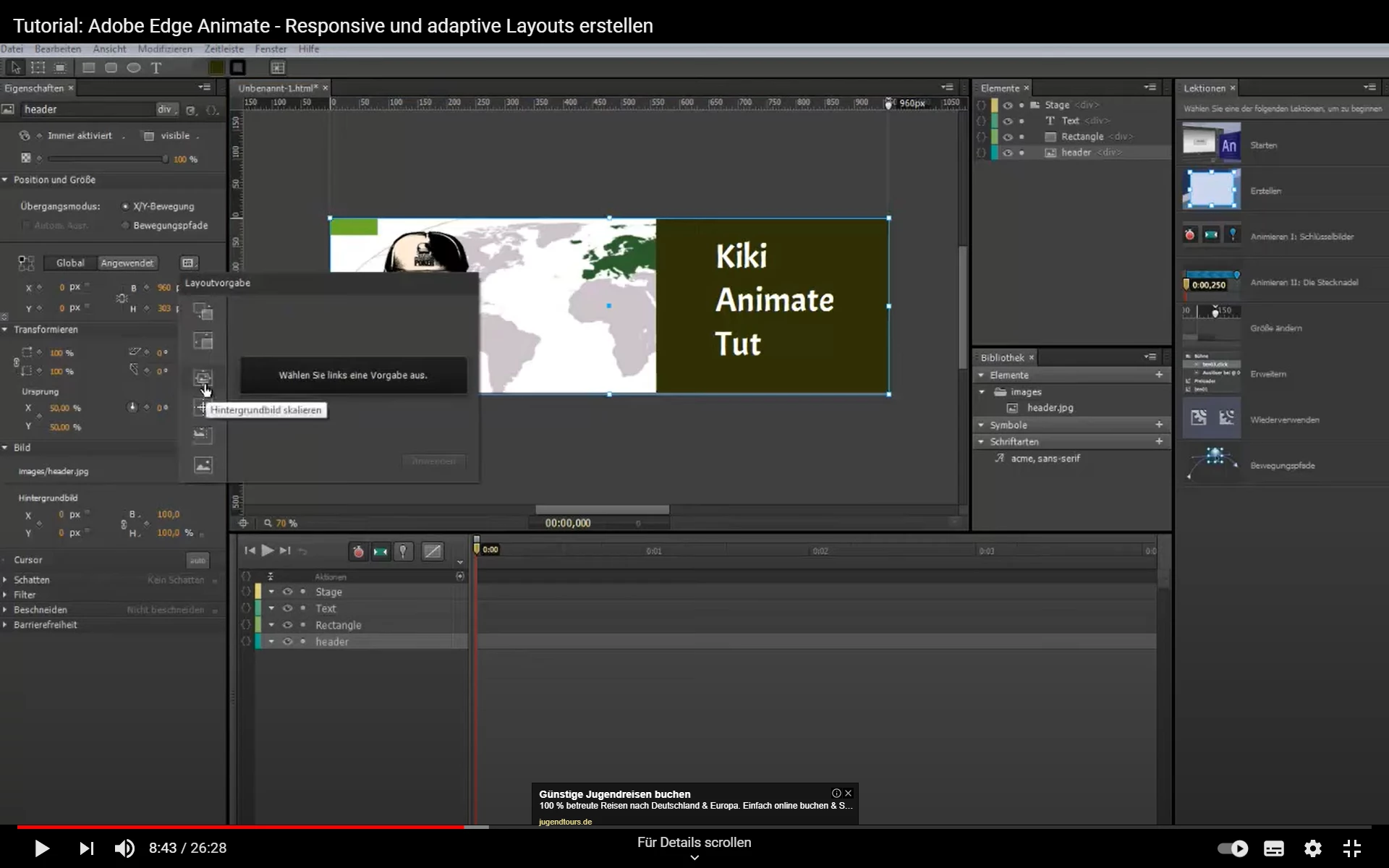Select the X/Y-Bewegung radio button

pyautogui.click(x=125, y=206)
